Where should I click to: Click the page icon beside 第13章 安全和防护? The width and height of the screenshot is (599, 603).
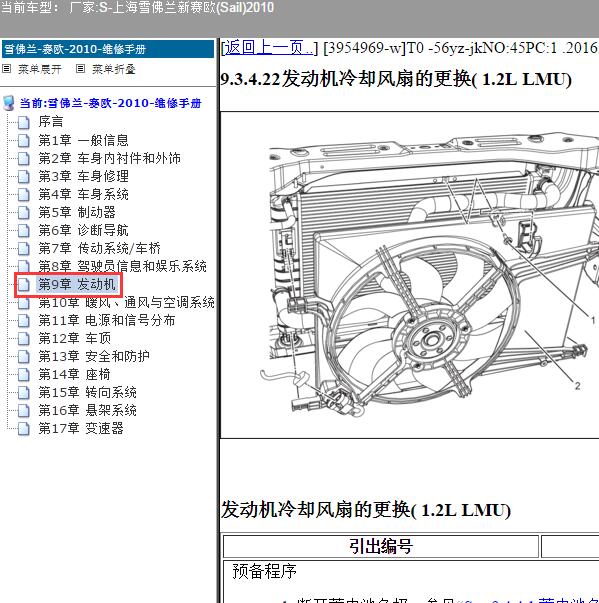point(24,356)
